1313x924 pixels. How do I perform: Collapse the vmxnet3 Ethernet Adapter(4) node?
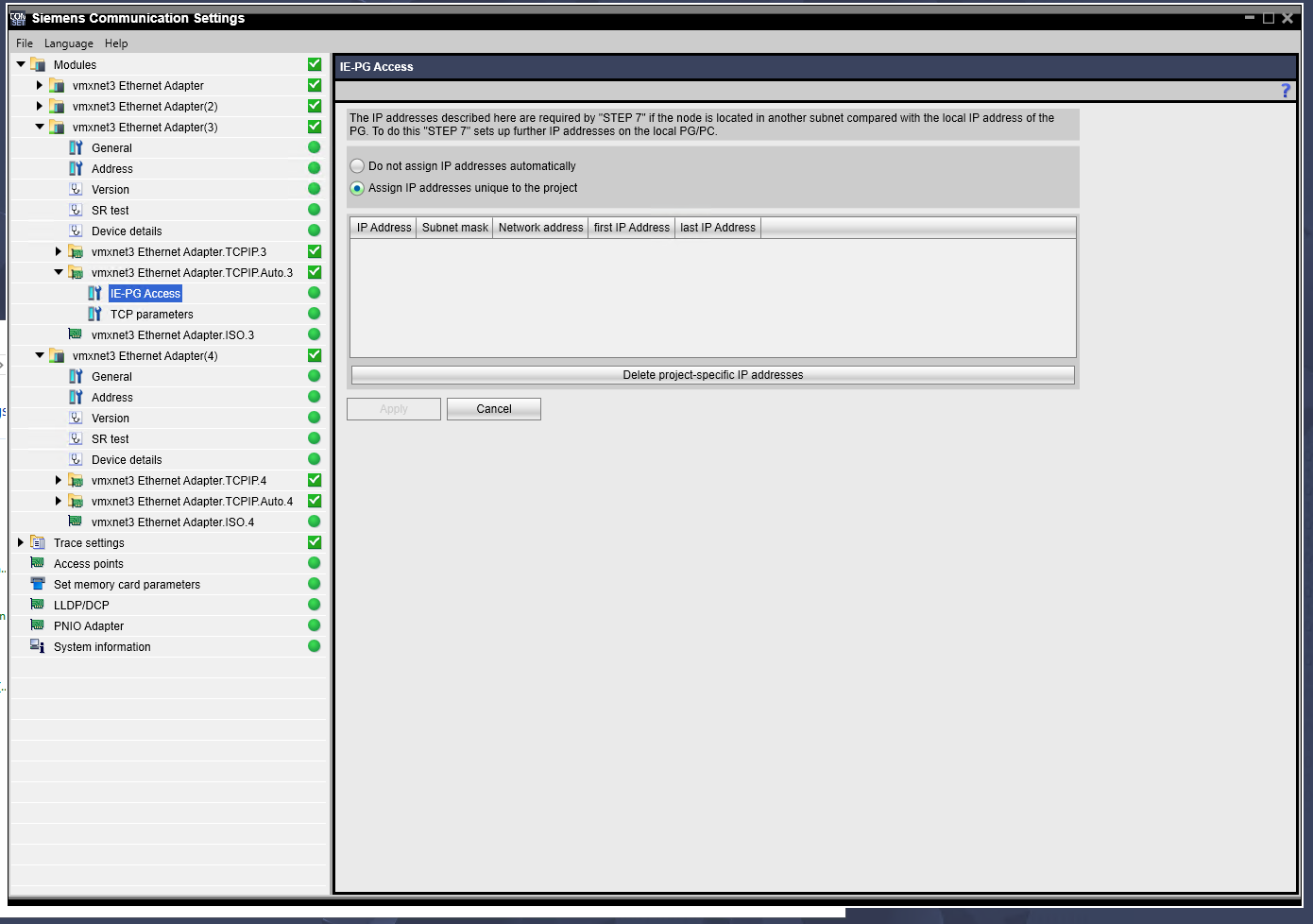pyautogui.click(x=40, y=355)
